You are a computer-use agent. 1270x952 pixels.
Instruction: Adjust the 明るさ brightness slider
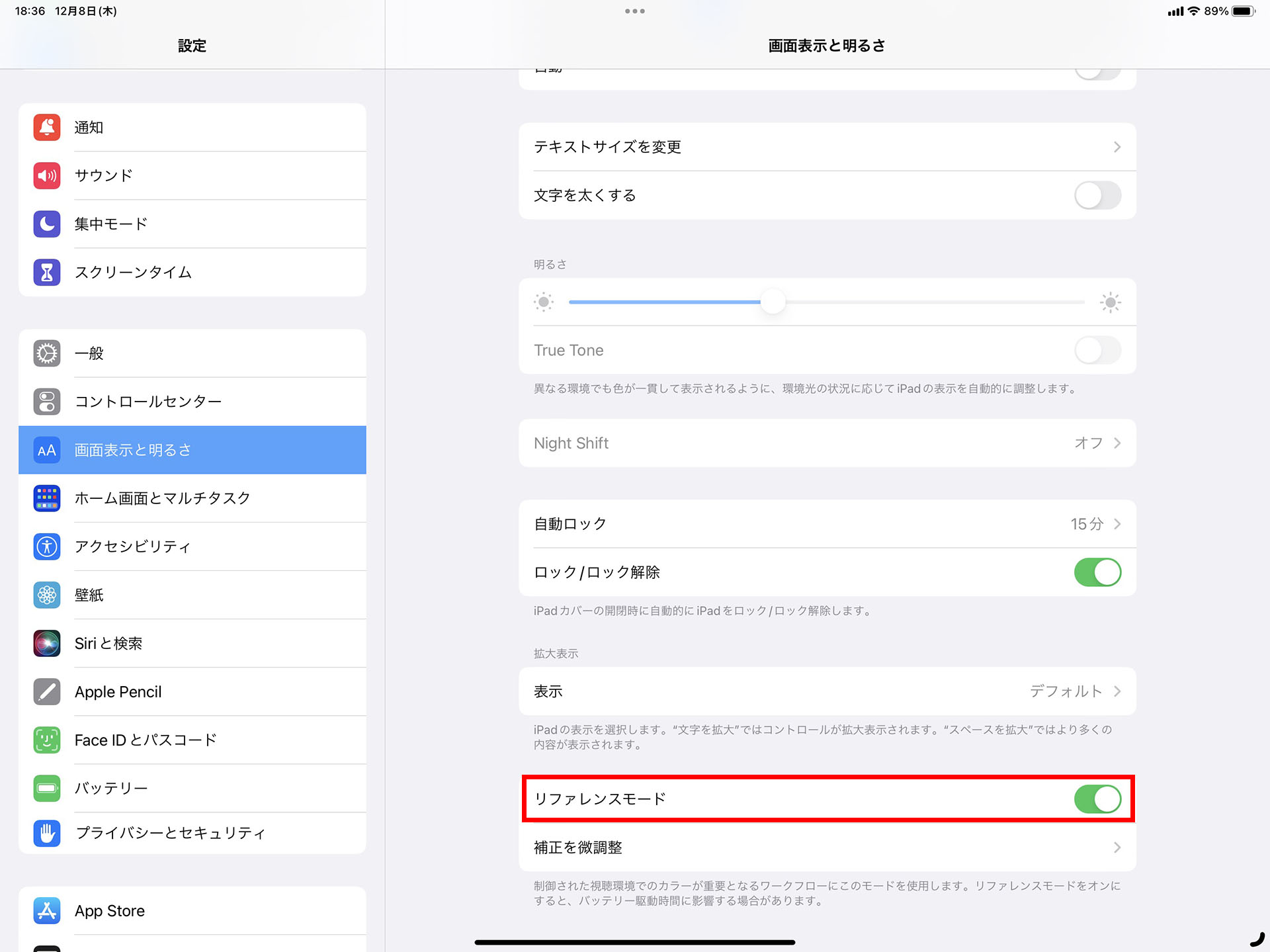pyautogui.click(x=774, y=302)
